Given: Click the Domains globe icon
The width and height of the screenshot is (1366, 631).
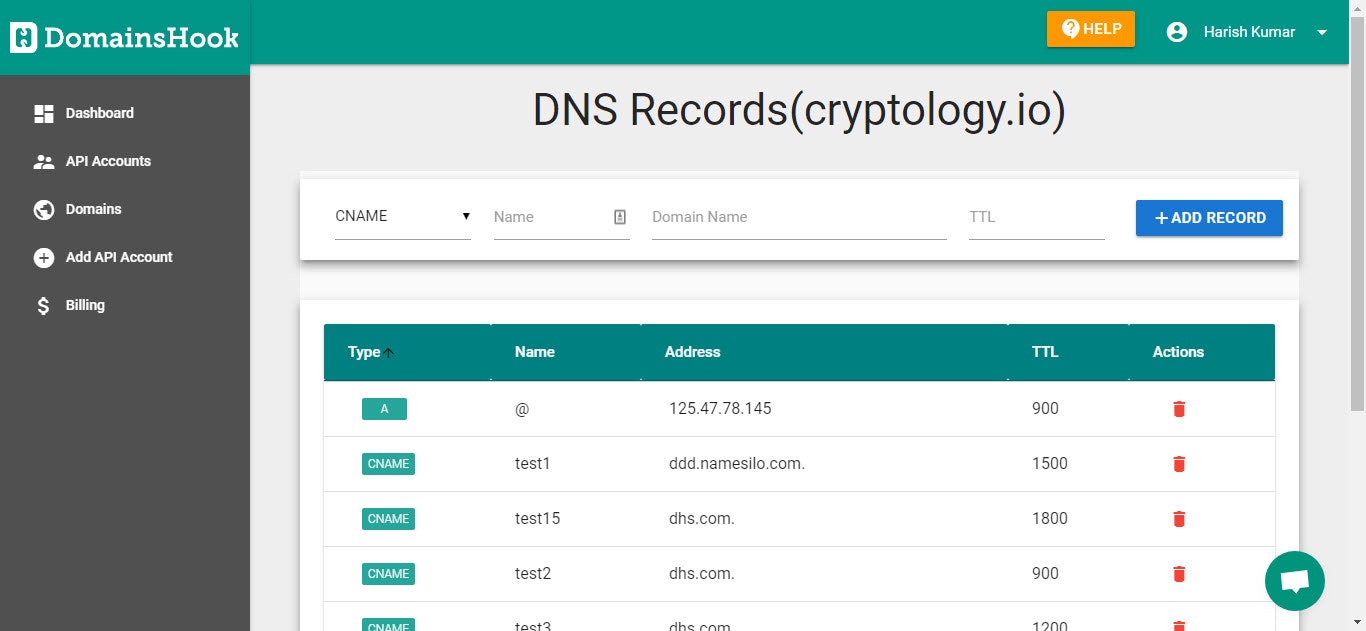Looking at the screenshot, I should pyautogui.click(x=44, y=209).
